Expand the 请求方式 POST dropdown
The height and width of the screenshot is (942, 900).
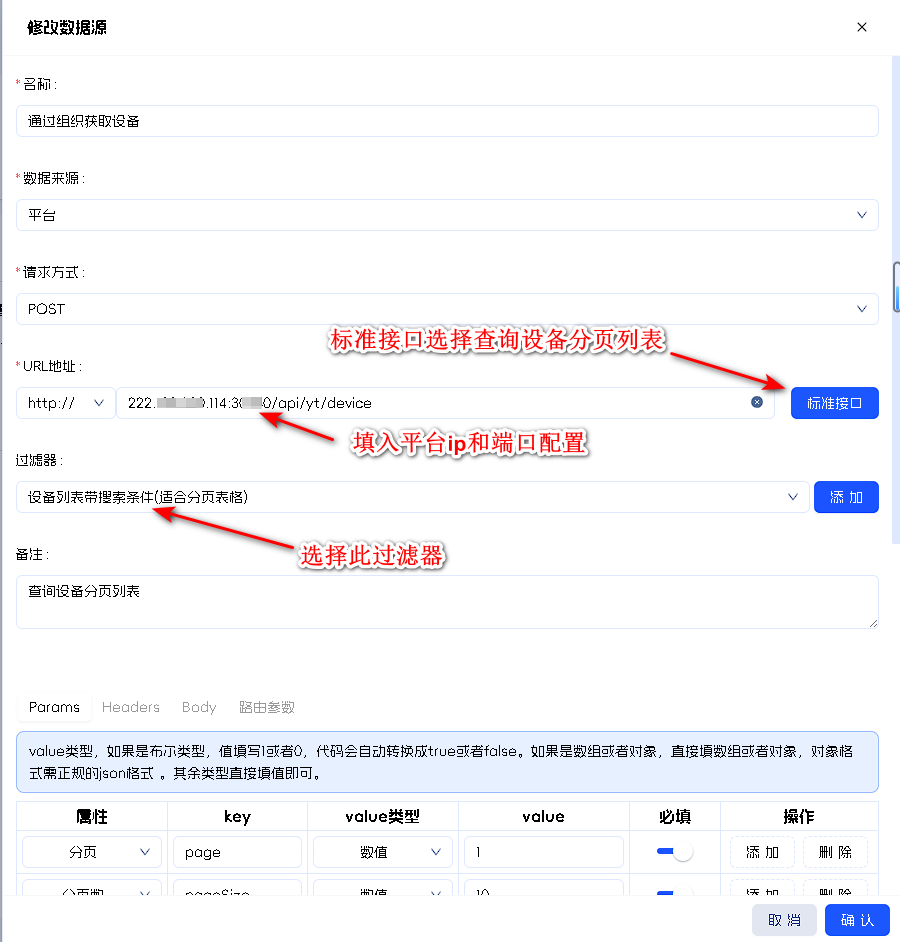(x=446, y=309)
